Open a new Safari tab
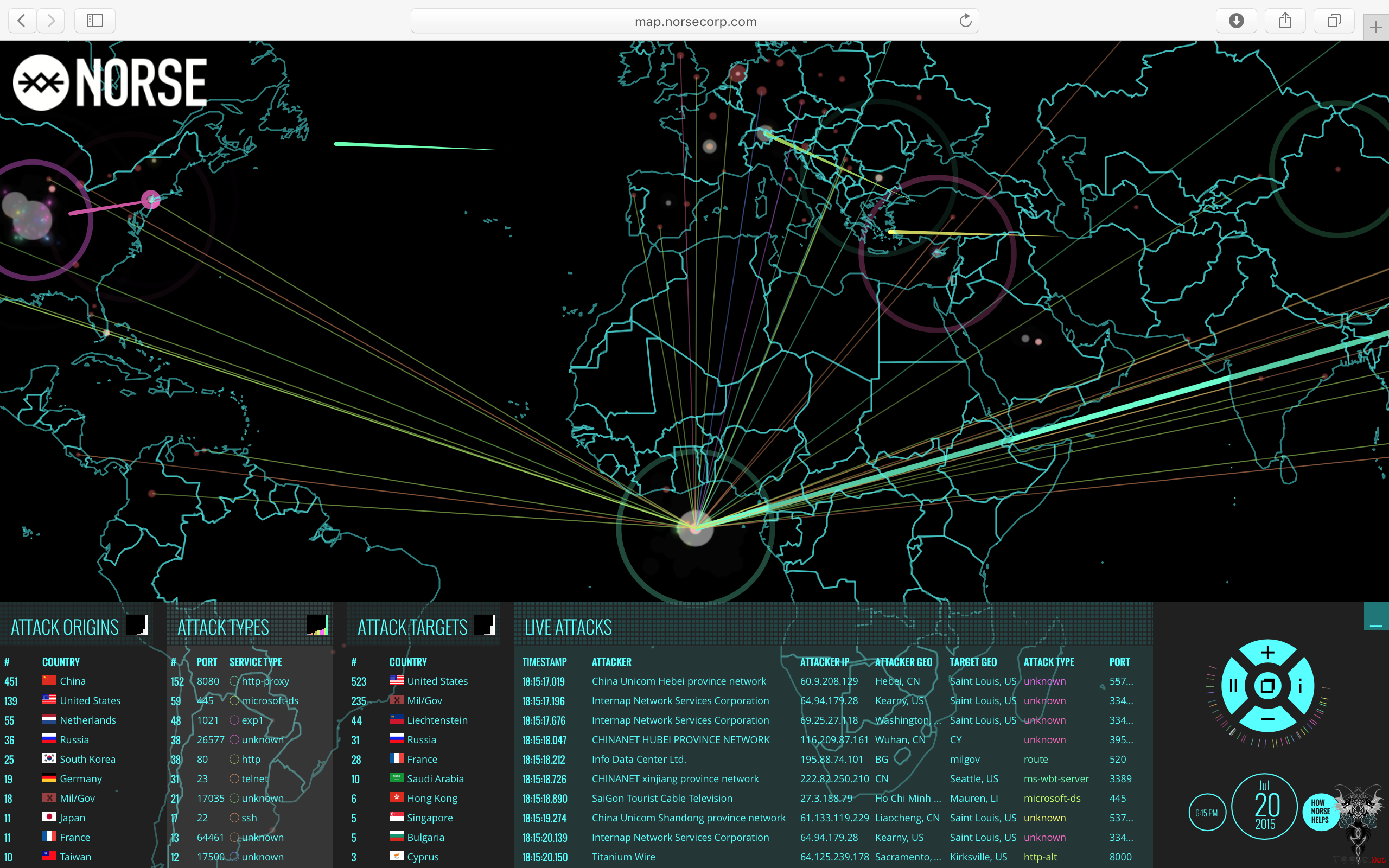The image size is (1389, 868). [1376, 27]
